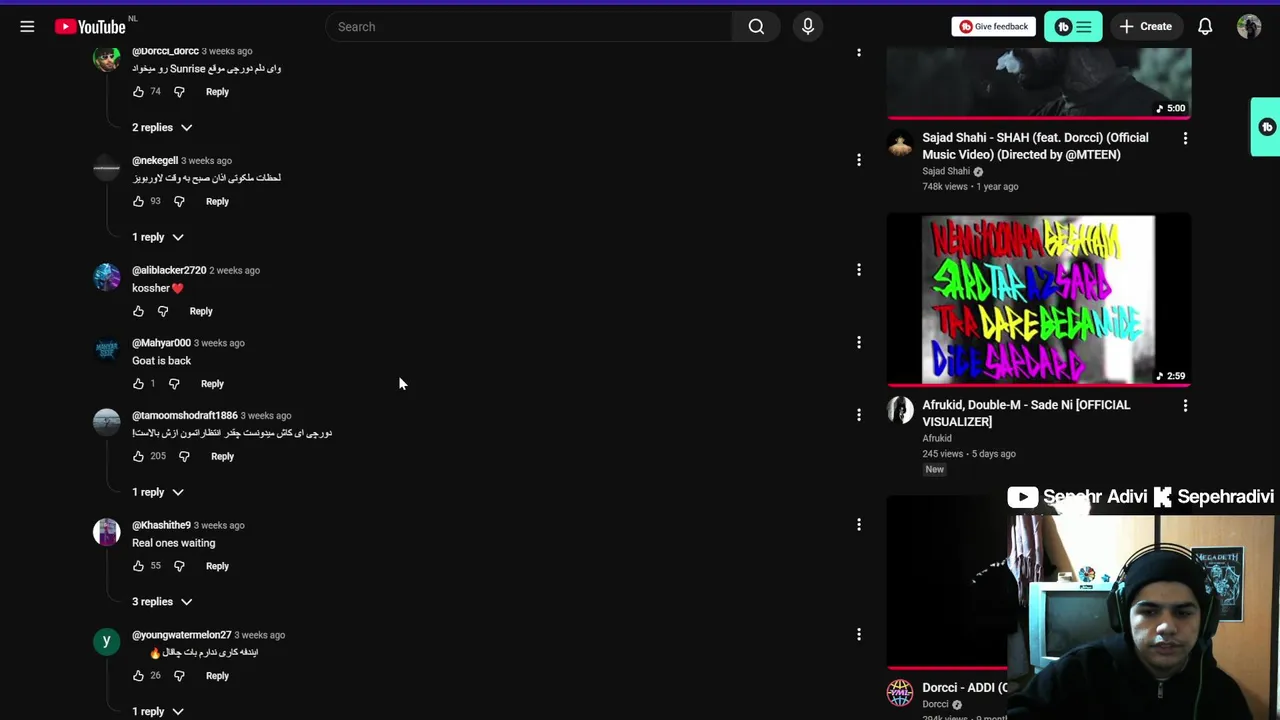Open @aliblacker2720 channel link
This screenshot has height=720, width=1280.
pyautogui.click(x=169, y=270)
